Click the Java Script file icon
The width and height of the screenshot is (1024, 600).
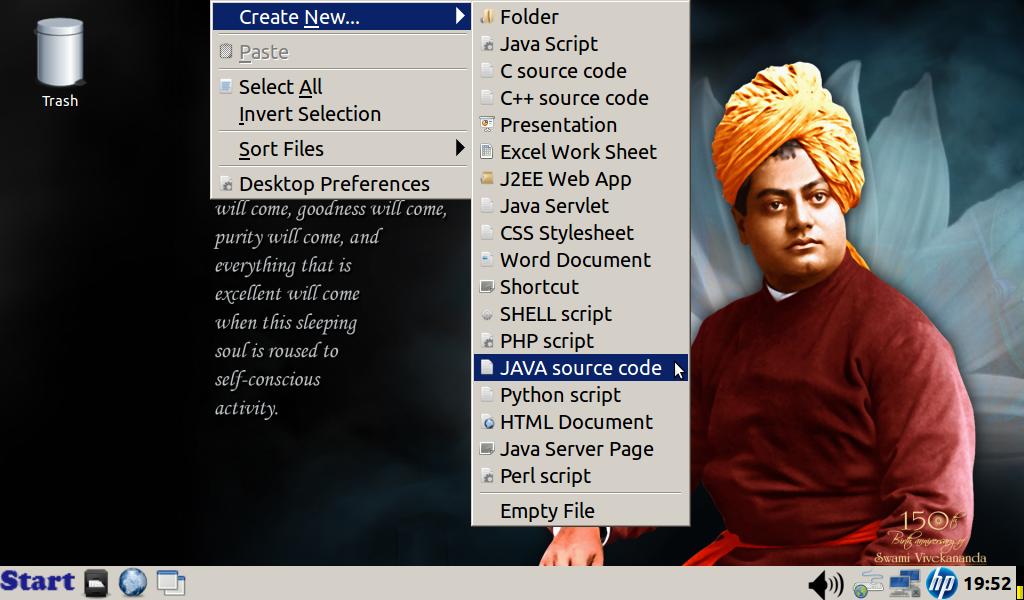[x=487, y=44]
